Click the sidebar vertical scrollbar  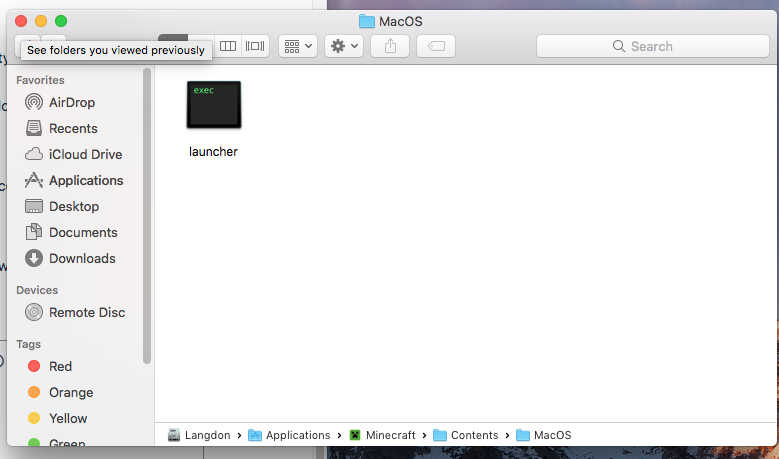pos(147,216)
